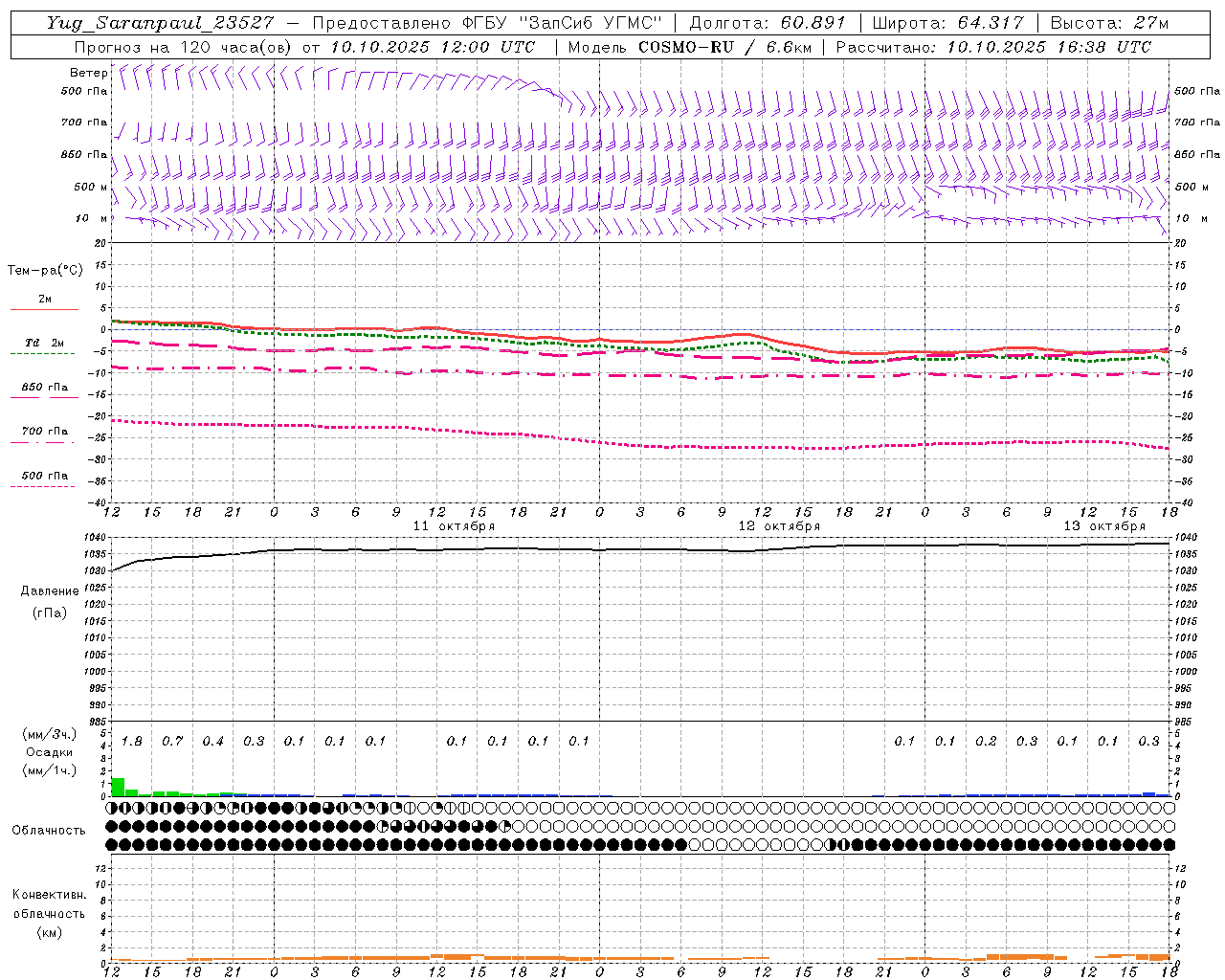The width and height of the screenshot is (1225, 980).
Task: Click the Высота: 27м header field
Action: click(1109, 23)
